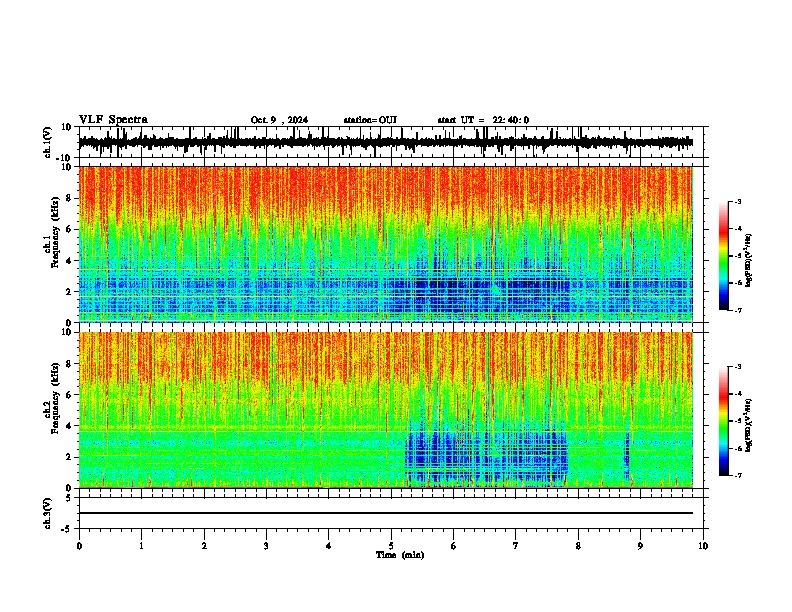Click the log(PSD) label beside ch.1 color bar
Screen dimensions: 792x612
[x=748, y=260]
